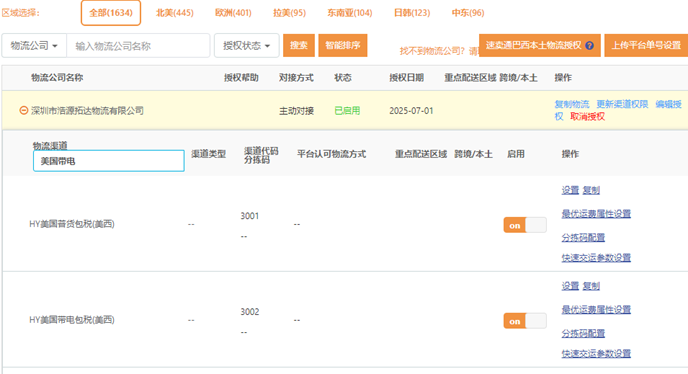The height and width of the screenshot is (374, 688).
Task: Select the 全部(1634) region tab
Action: coord(111,13)
